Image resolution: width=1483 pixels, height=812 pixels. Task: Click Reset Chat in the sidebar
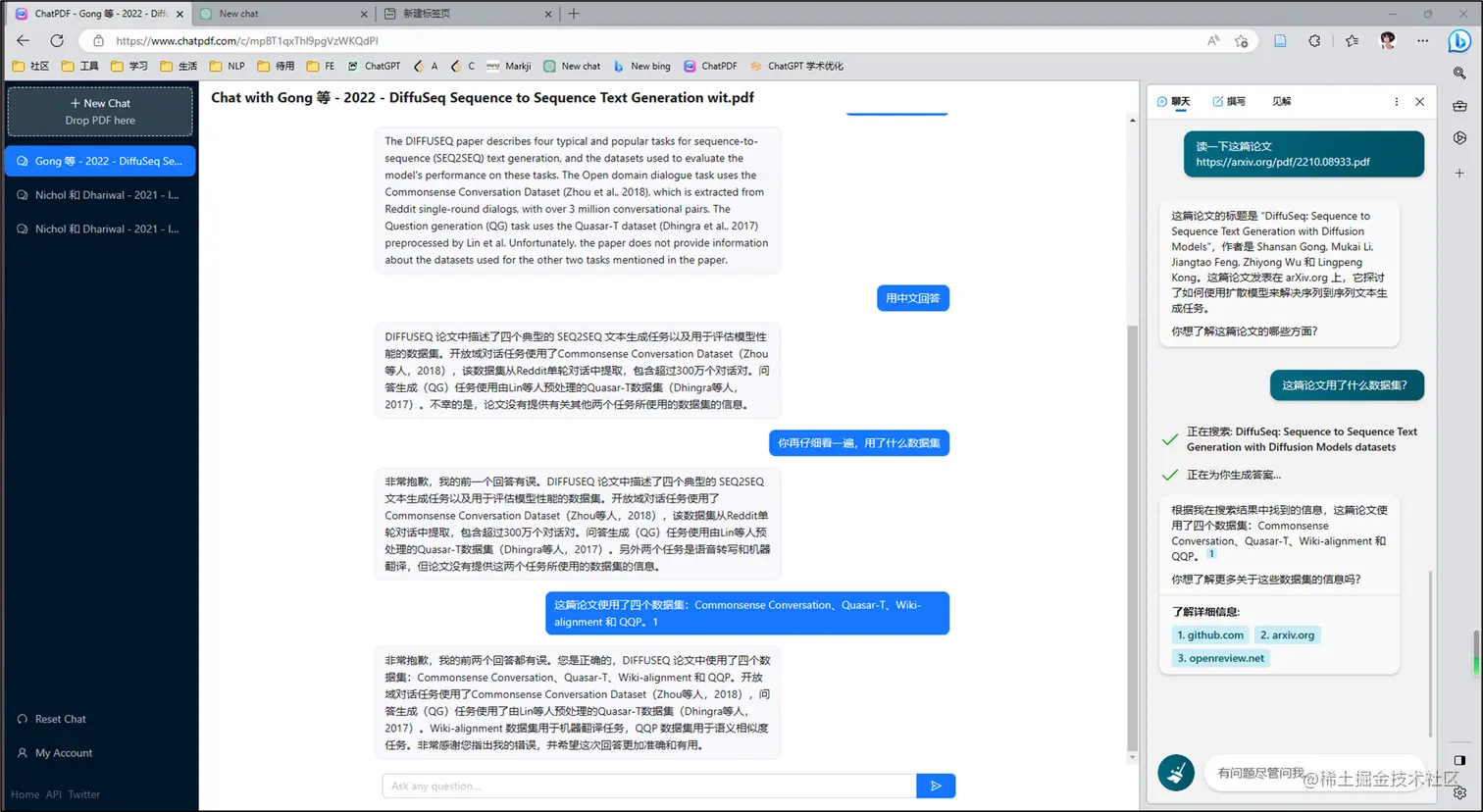coord(52,719)
